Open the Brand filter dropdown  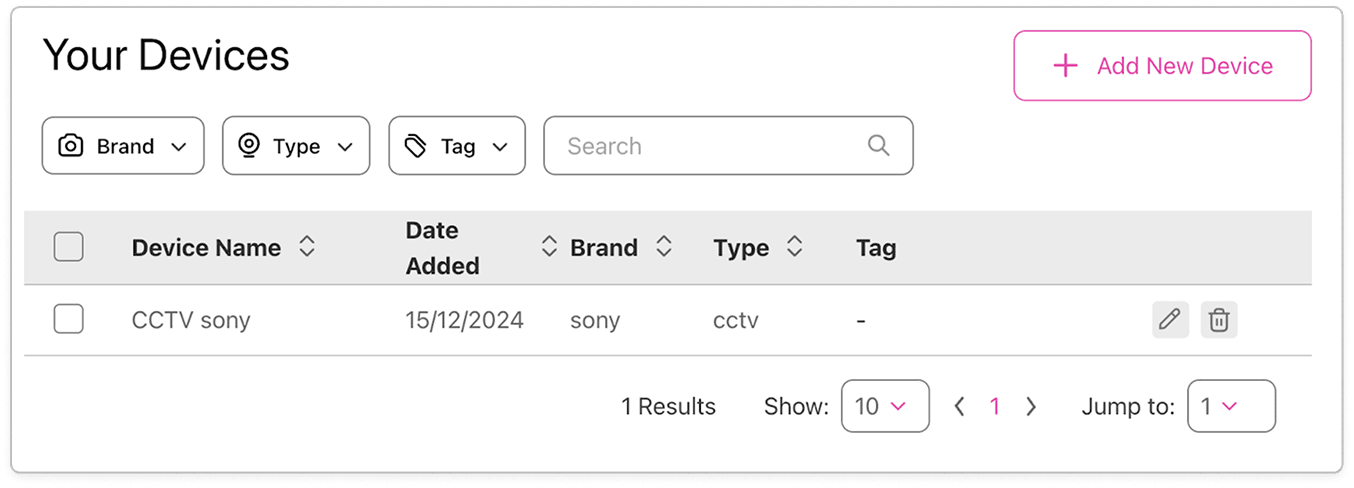click(123, 146)
